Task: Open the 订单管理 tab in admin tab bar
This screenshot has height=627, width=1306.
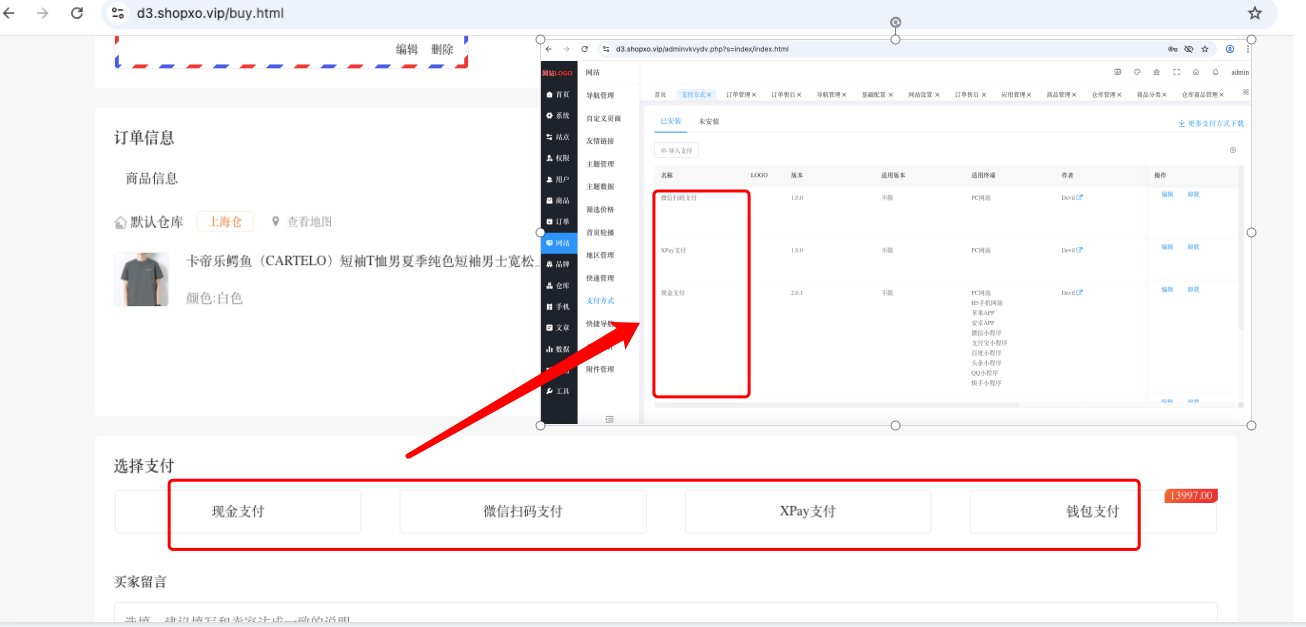Action: [x=741, y=94]
